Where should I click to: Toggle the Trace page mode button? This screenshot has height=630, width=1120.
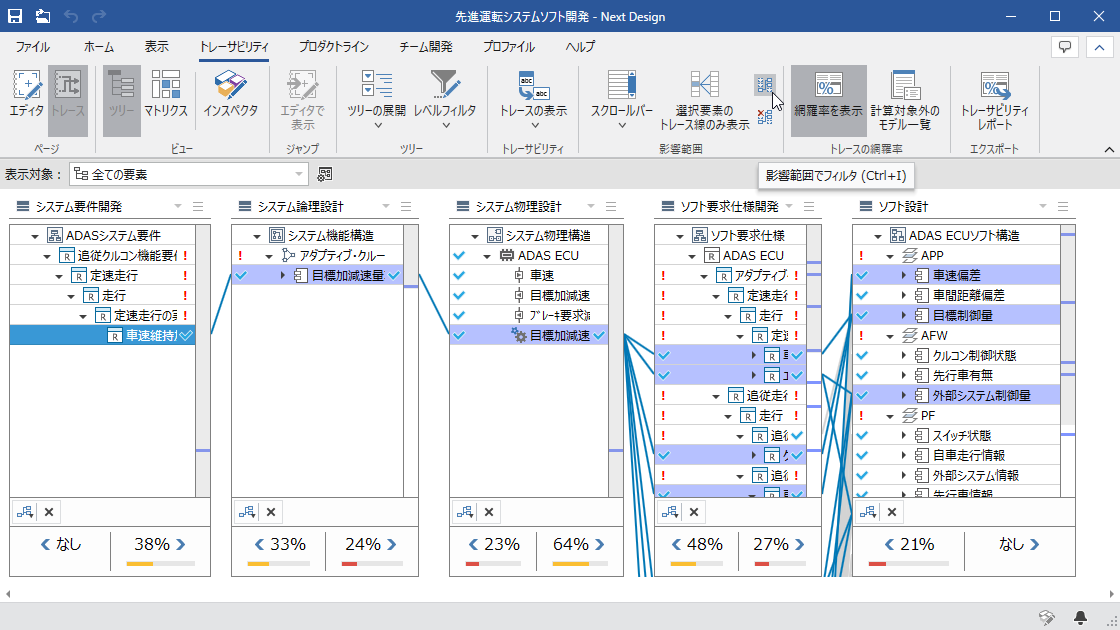pos(68,95)
